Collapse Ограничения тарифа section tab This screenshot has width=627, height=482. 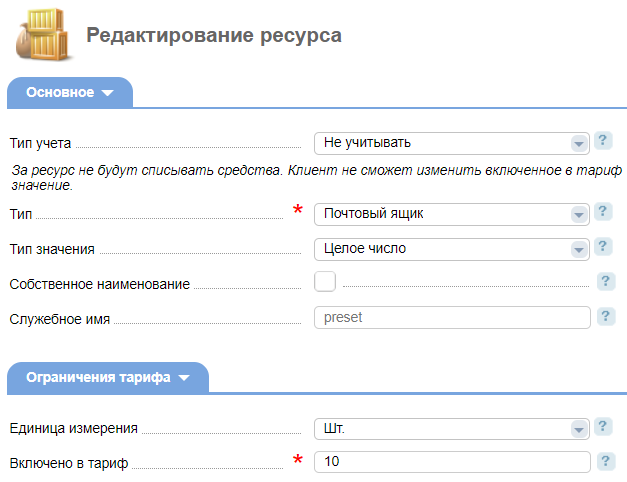(x=108, y=378)
